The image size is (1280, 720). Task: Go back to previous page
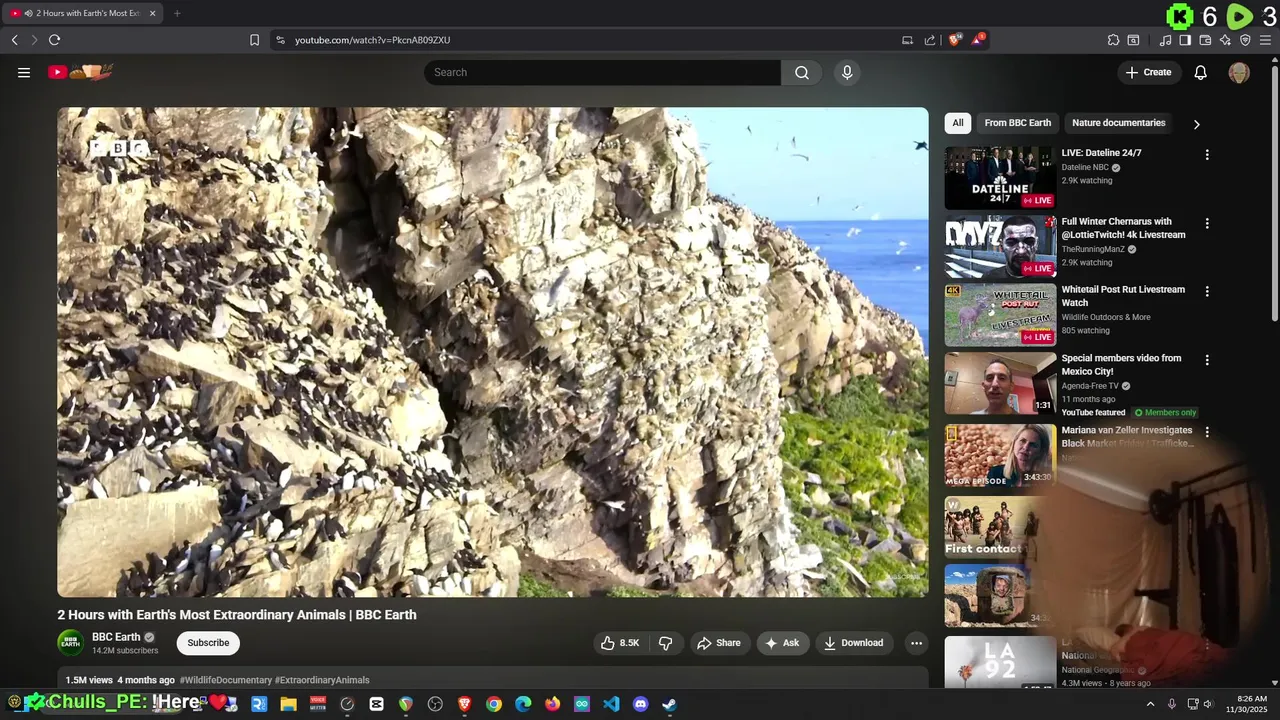(x=14, y=40)
